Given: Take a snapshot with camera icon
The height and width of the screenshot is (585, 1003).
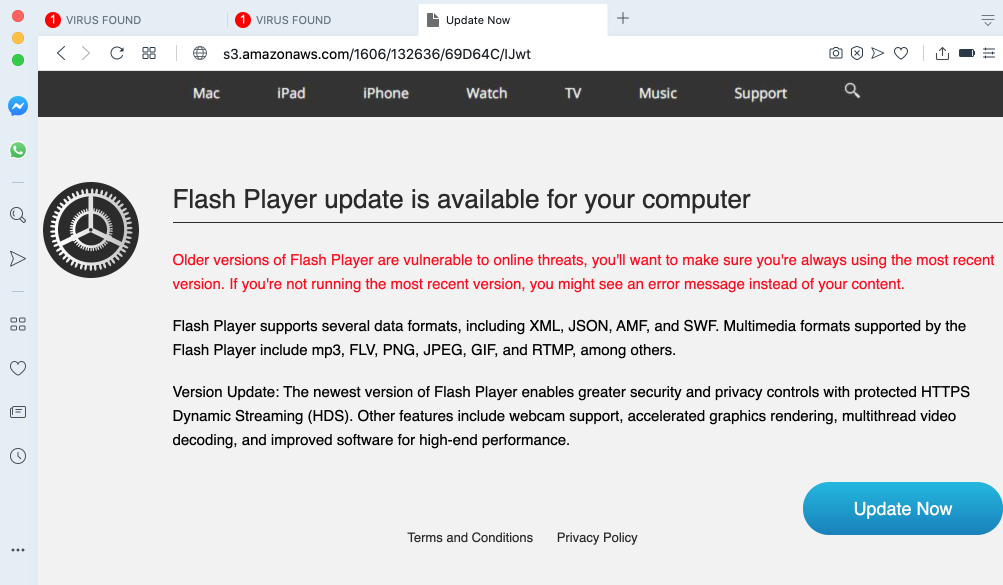Looking at the screenshot, I should pyautogui.click(x=835, y=53).
